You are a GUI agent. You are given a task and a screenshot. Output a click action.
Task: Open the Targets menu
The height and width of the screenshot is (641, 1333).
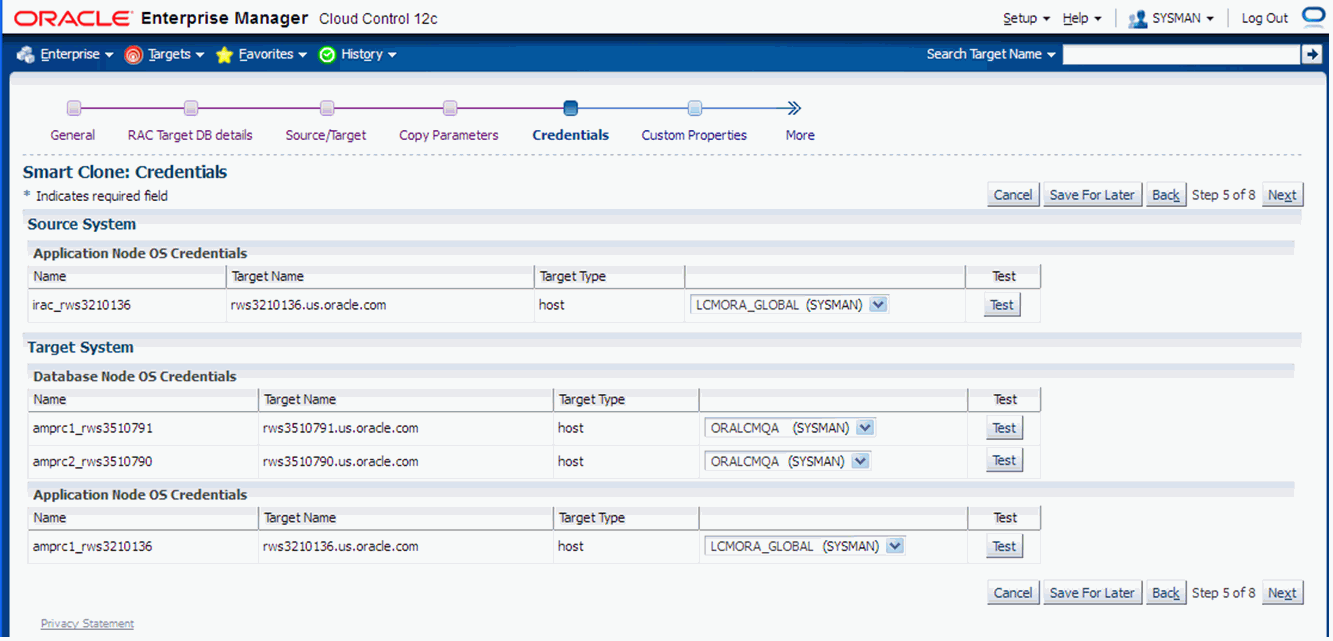pos(176,55)
